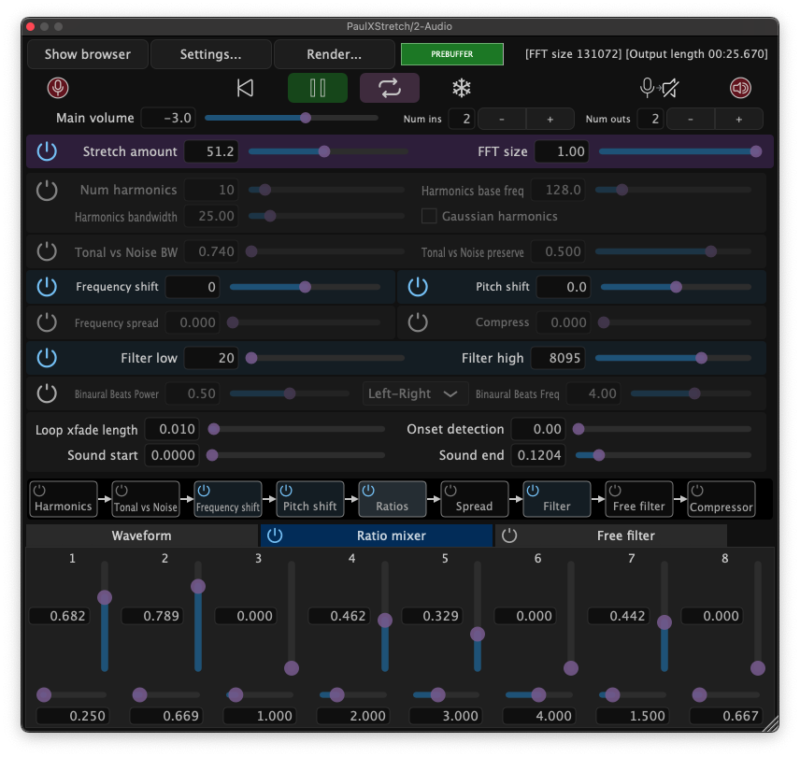
Task: Open the Settings... button
Action: pos(210,54)
